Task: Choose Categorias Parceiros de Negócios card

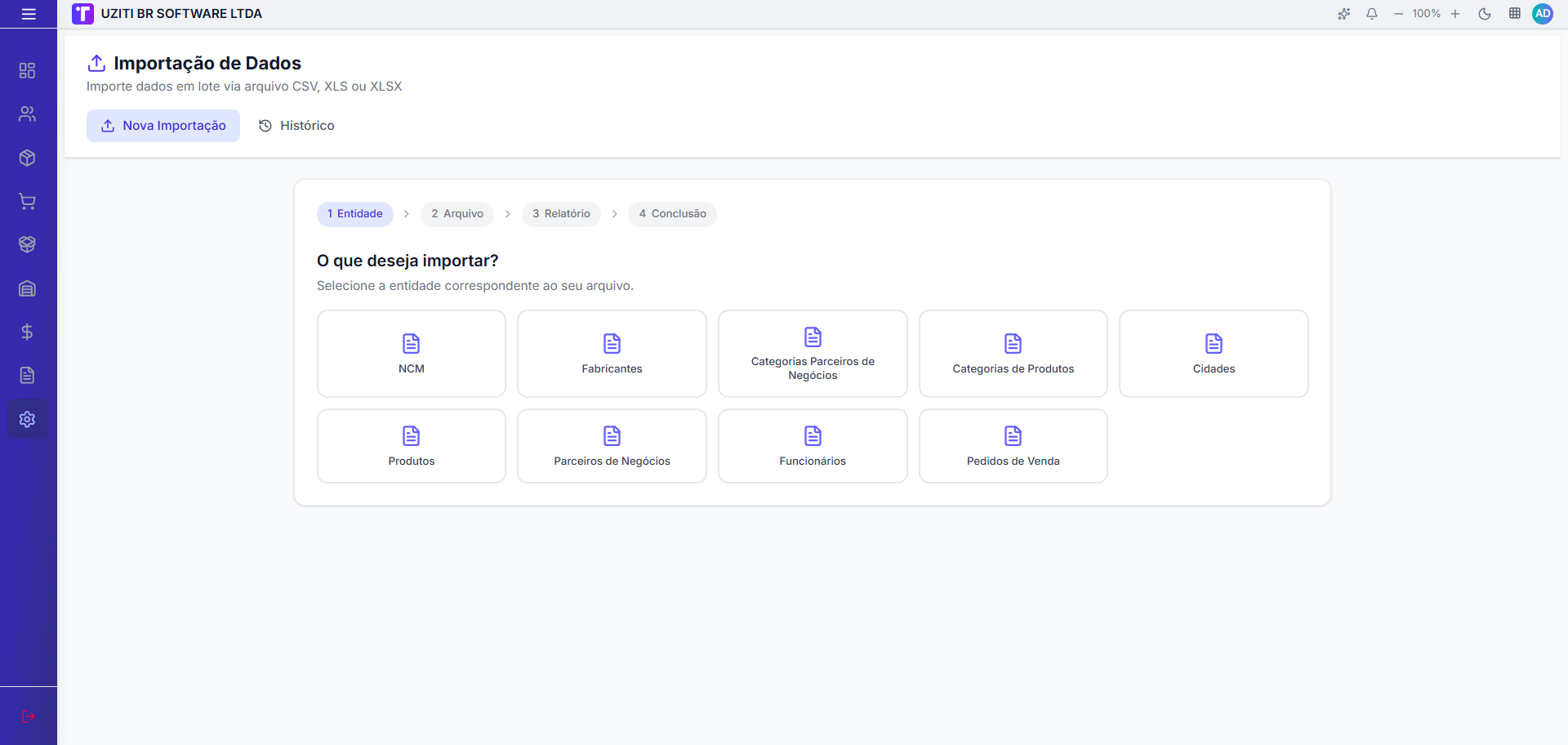Action: coord(813,354)
